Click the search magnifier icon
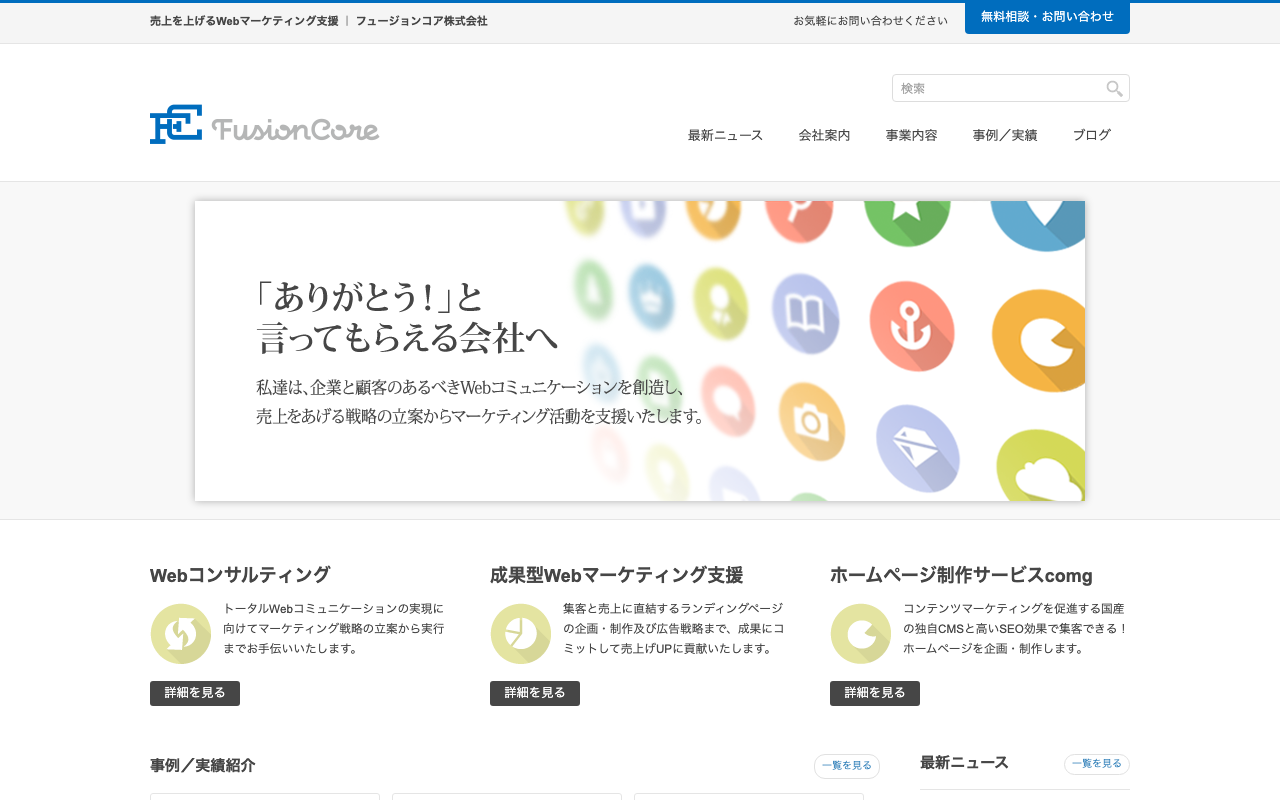This screenshot has height=800, width=1280. click(1114, 89)
